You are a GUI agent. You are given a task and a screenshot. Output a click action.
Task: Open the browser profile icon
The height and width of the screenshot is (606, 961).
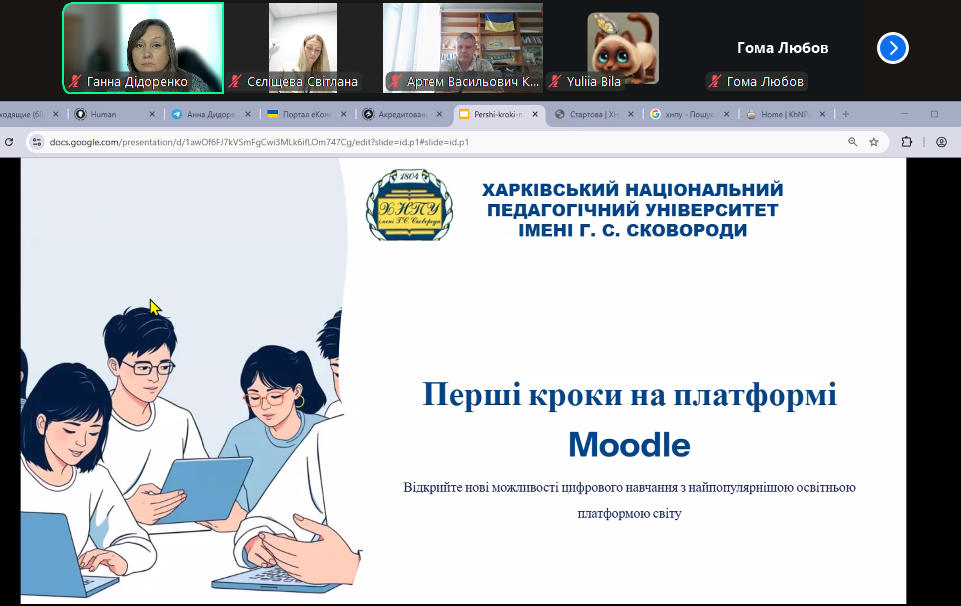coord(941,142)
